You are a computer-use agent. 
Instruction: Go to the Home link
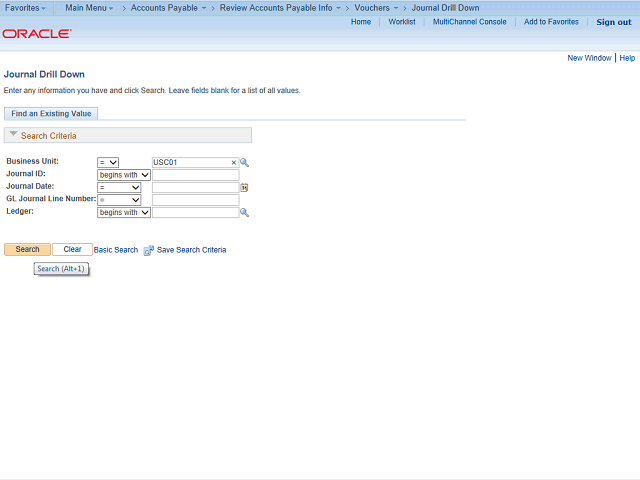point(361,22)
